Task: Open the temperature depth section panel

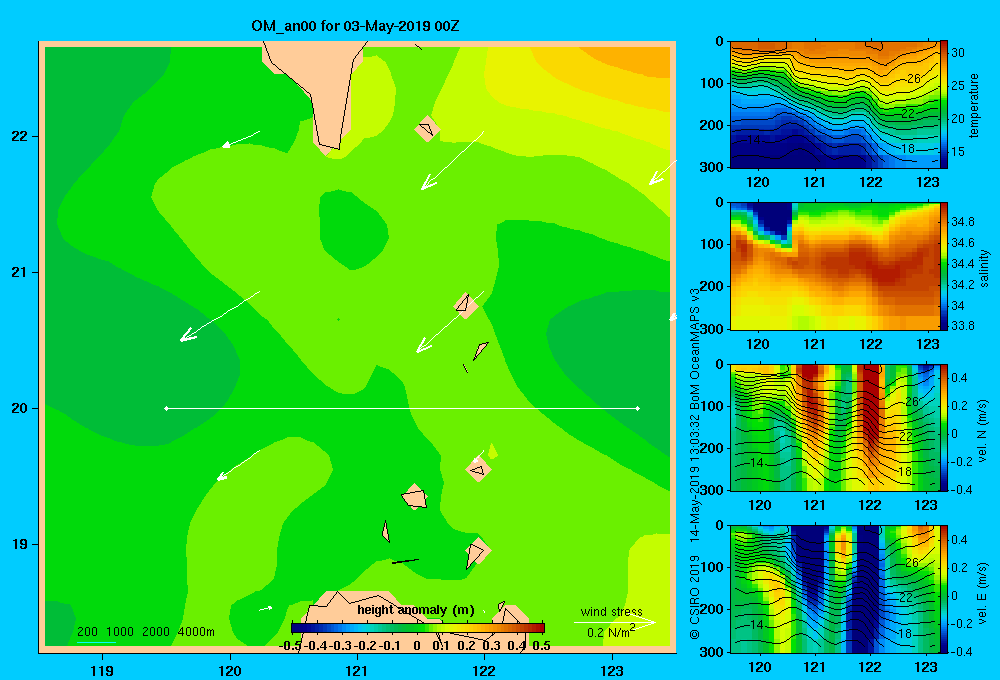Action: tap(834, 105)
